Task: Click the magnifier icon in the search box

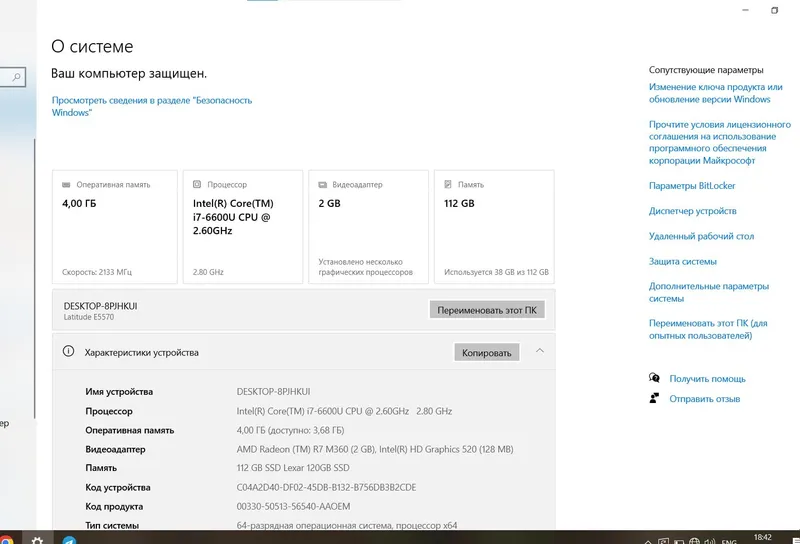Action: 16,77
